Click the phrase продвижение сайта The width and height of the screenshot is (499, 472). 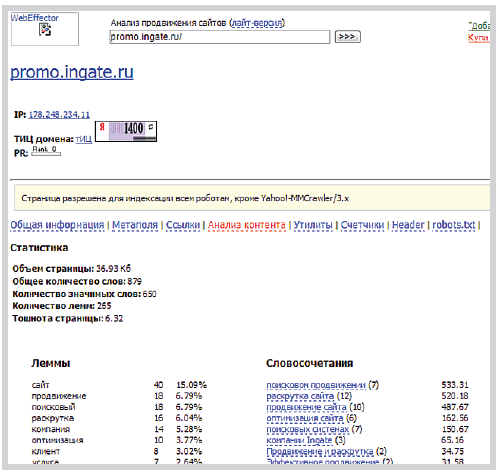(306, 407)
